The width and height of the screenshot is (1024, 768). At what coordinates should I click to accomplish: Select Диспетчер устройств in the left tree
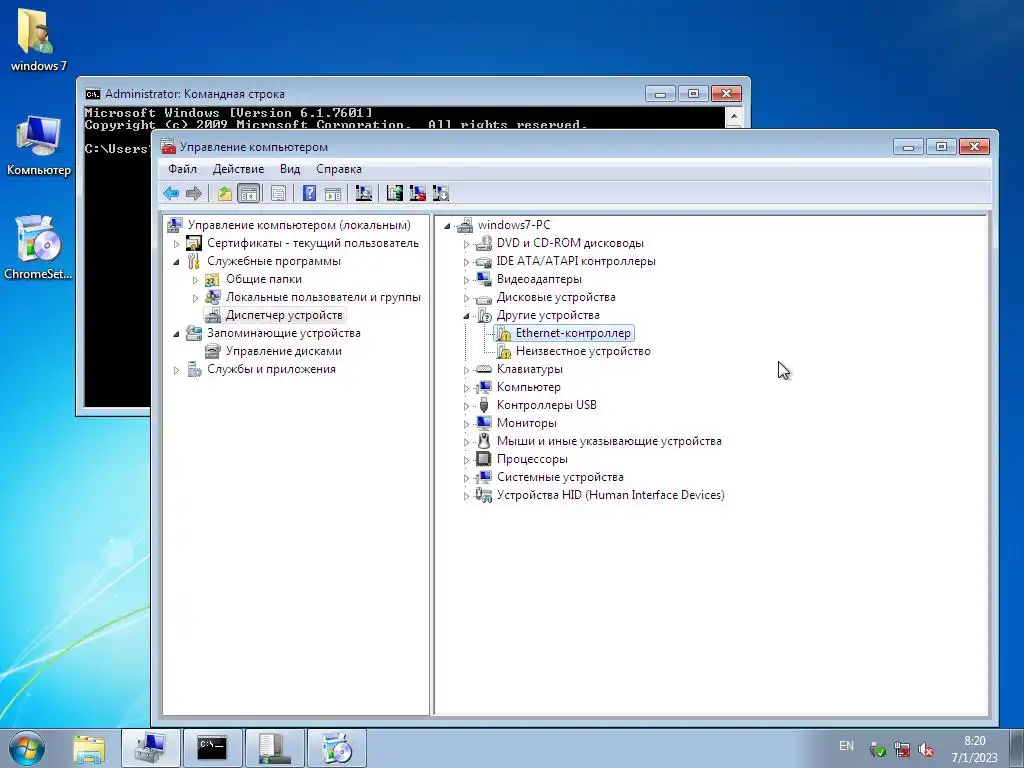[x=284, y=315]
